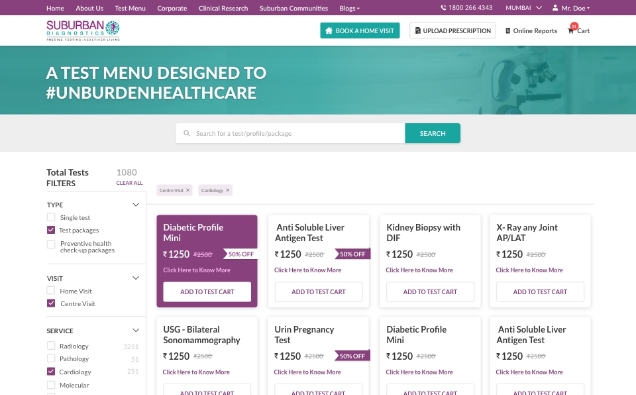This screenshot has width=636, height=395.
Task: Open the shopping cart icon
Action: coord(571,30)
